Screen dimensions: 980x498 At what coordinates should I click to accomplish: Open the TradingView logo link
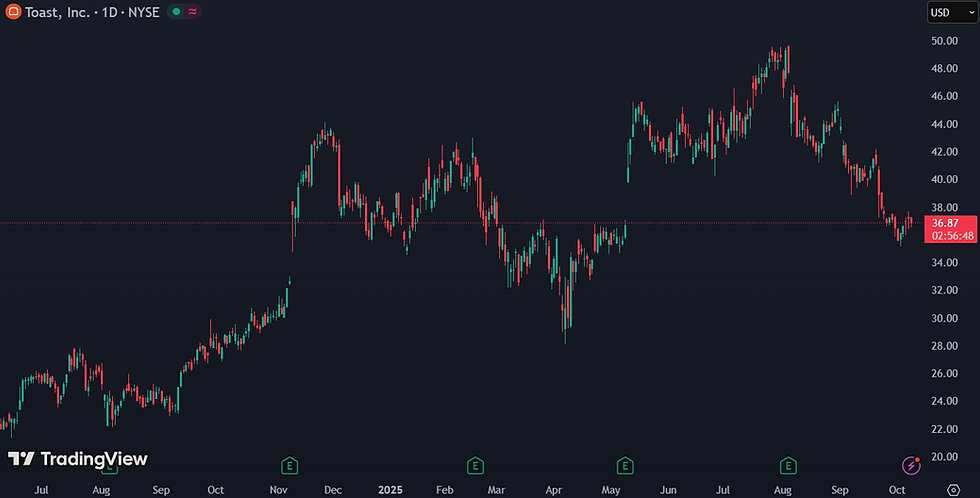78,459
